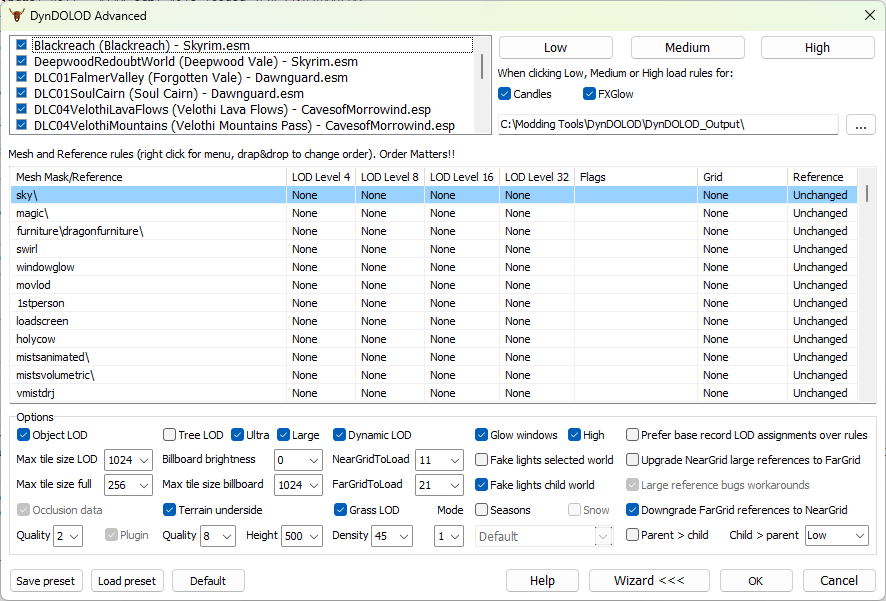The image size is (886, 601).
Task: Click the output path text field
Action: tap(668, 124)
